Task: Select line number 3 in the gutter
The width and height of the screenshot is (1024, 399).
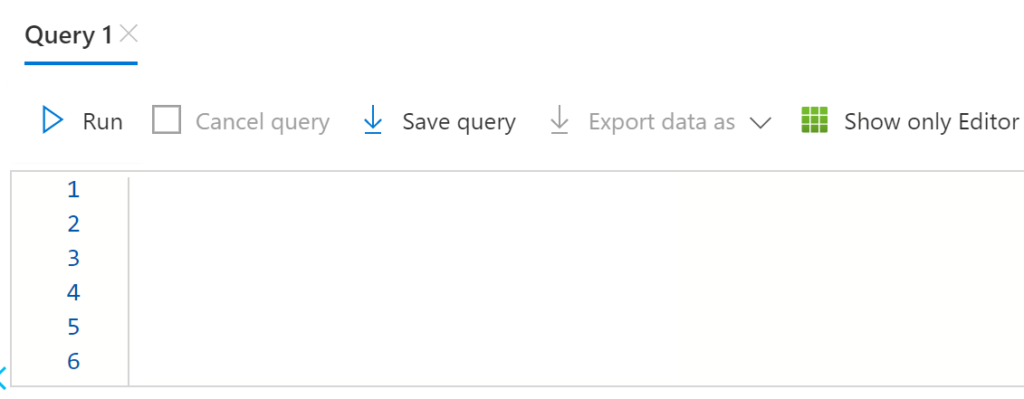Action: (x=73, y=258)
